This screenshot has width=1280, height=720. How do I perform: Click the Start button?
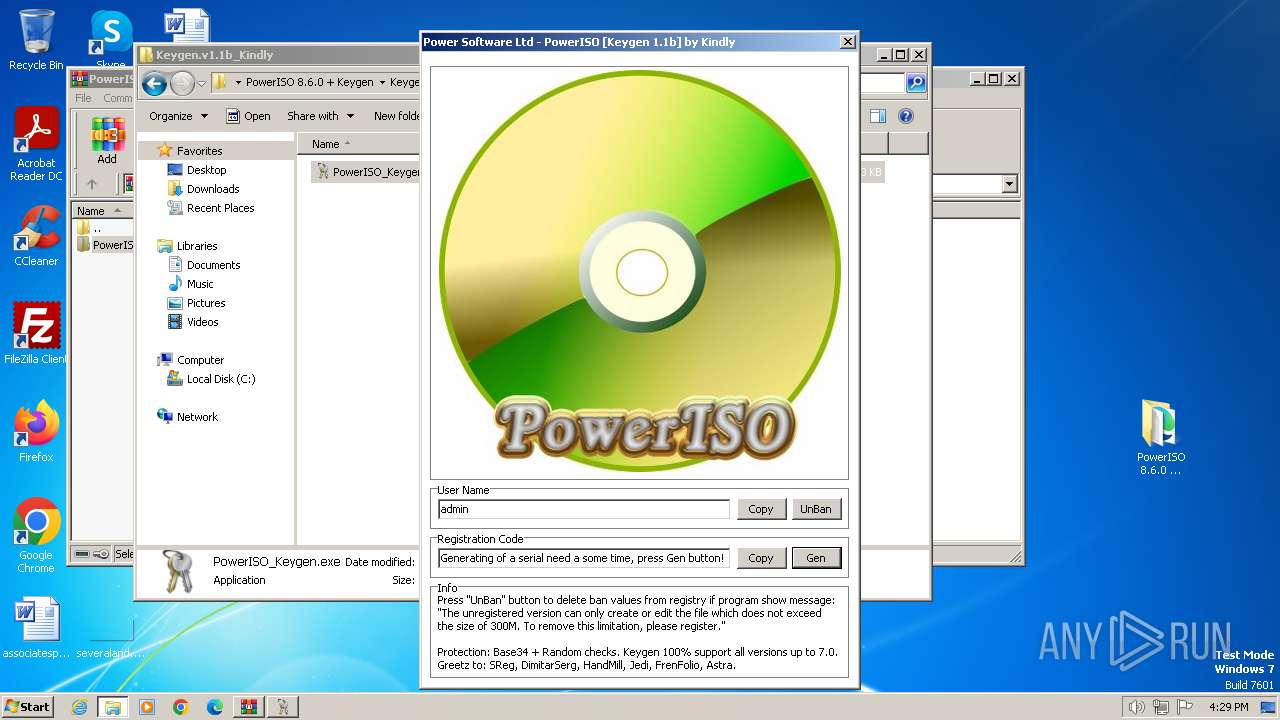click(28, 707)
